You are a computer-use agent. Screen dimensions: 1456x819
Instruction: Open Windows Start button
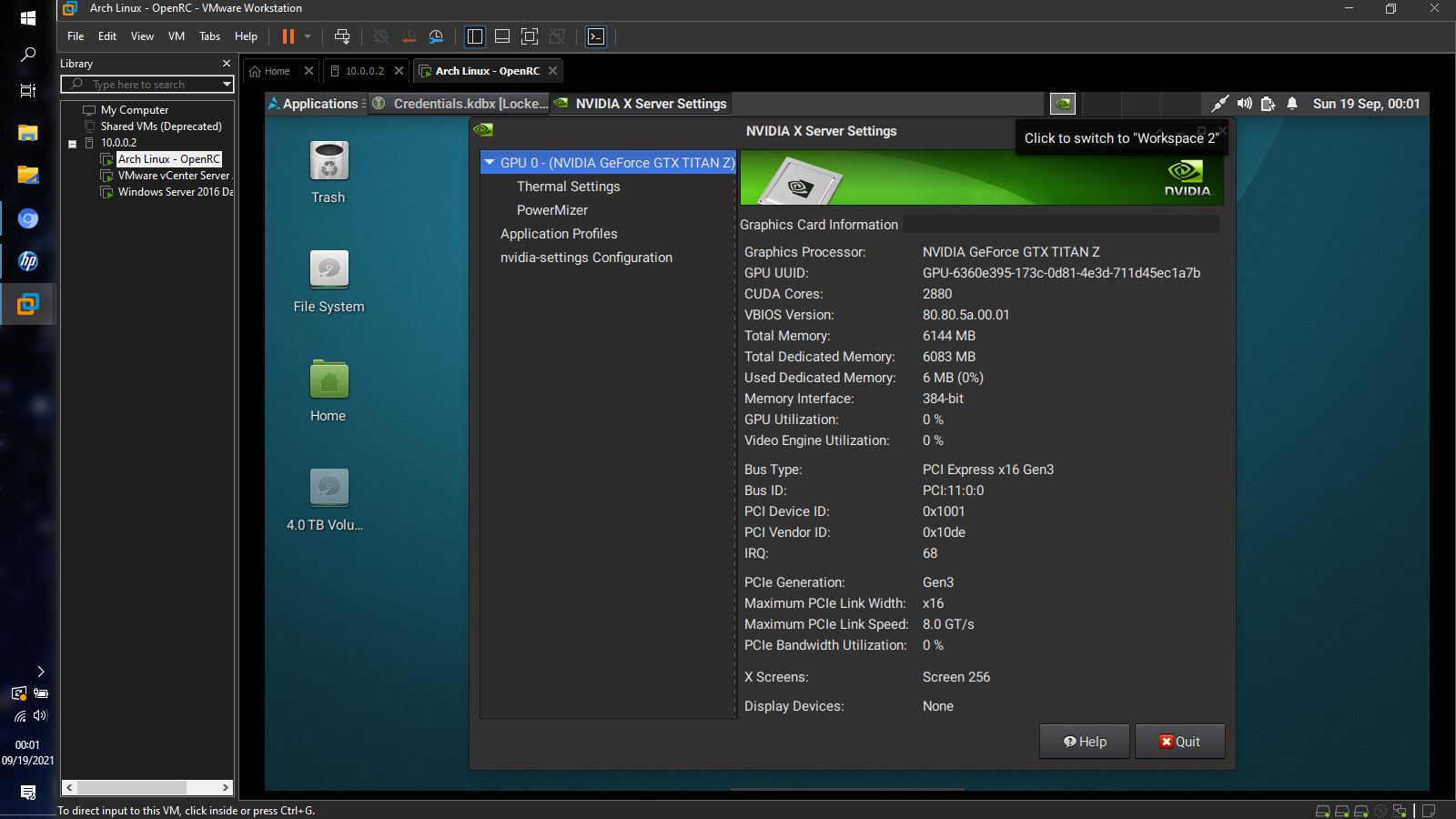point(27,18)
